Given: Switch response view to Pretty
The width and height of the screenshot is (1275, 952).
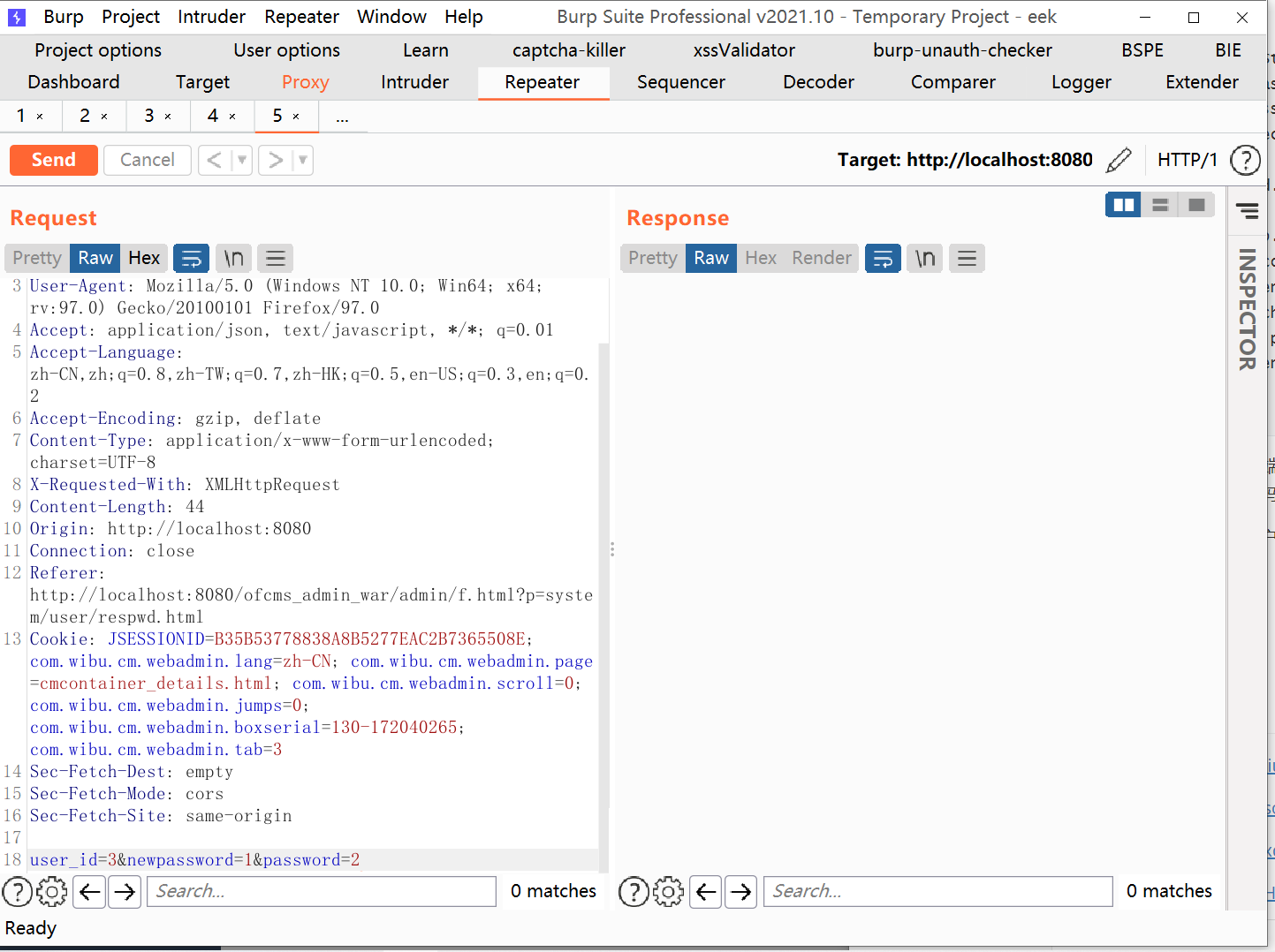Looking at the screenshot, I should [653, 258].
